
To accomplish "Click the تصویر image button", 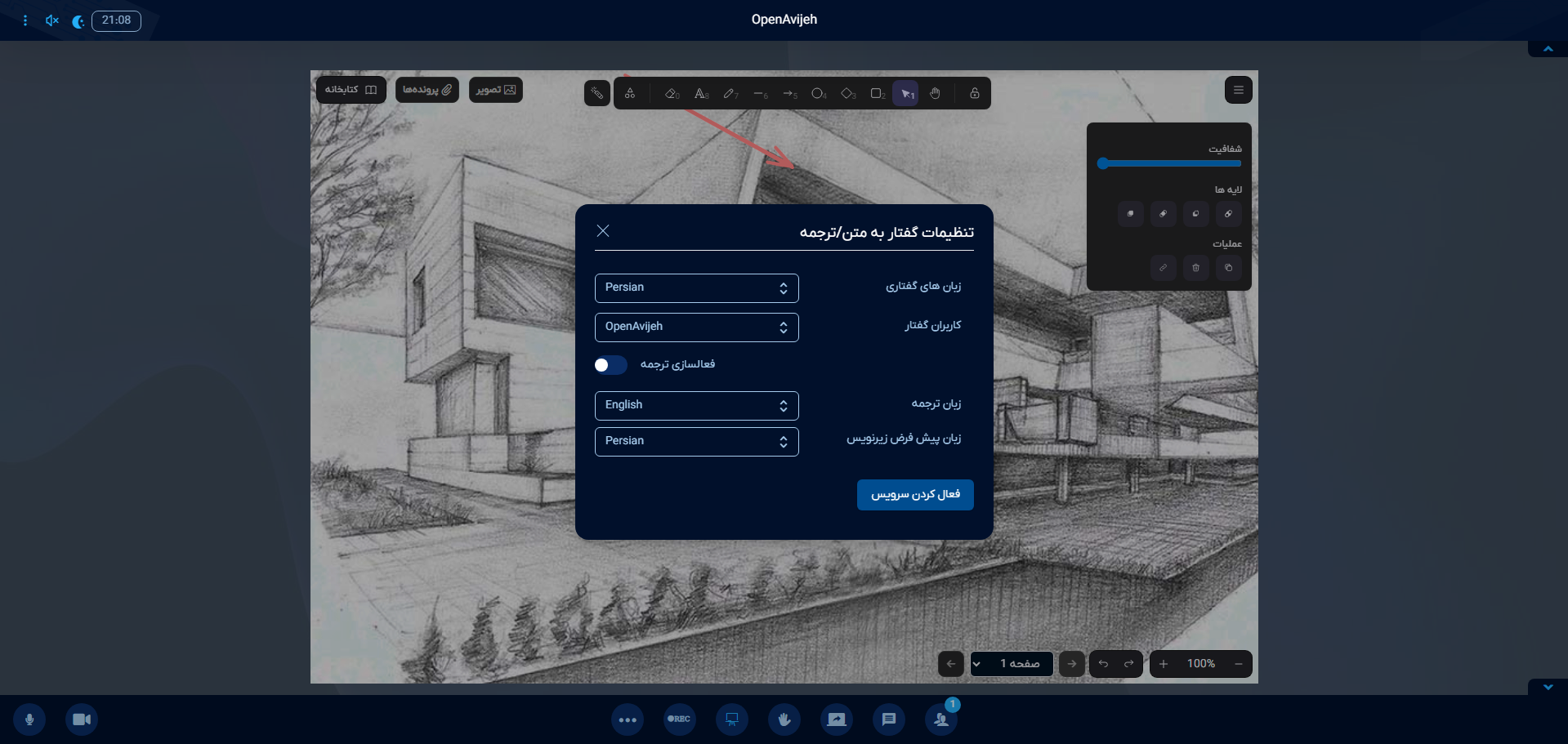I will click(496, 90).
